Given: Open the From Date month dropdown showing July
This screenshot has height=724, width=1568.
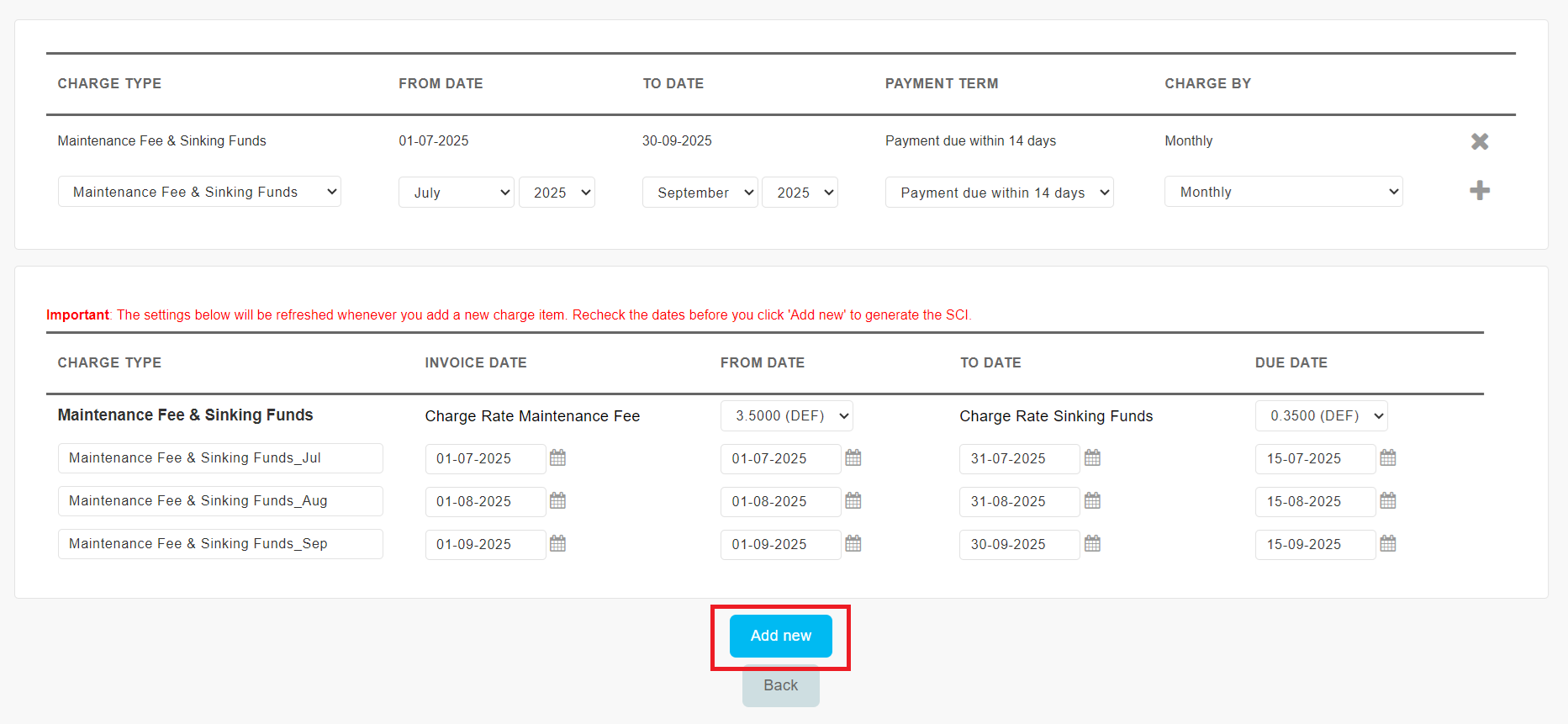Looking at the screenshot, I should (x=456, y=193).
